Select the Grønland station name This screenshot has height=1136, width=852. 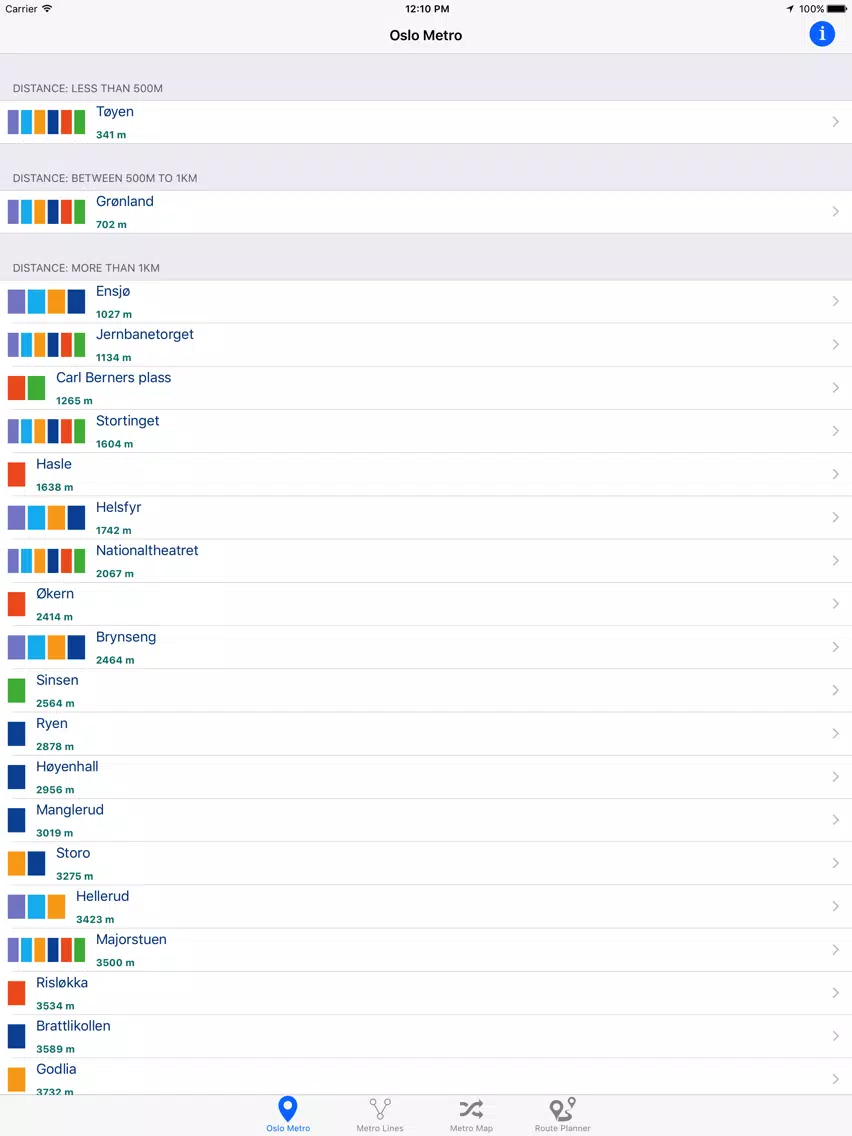[125, 201]
